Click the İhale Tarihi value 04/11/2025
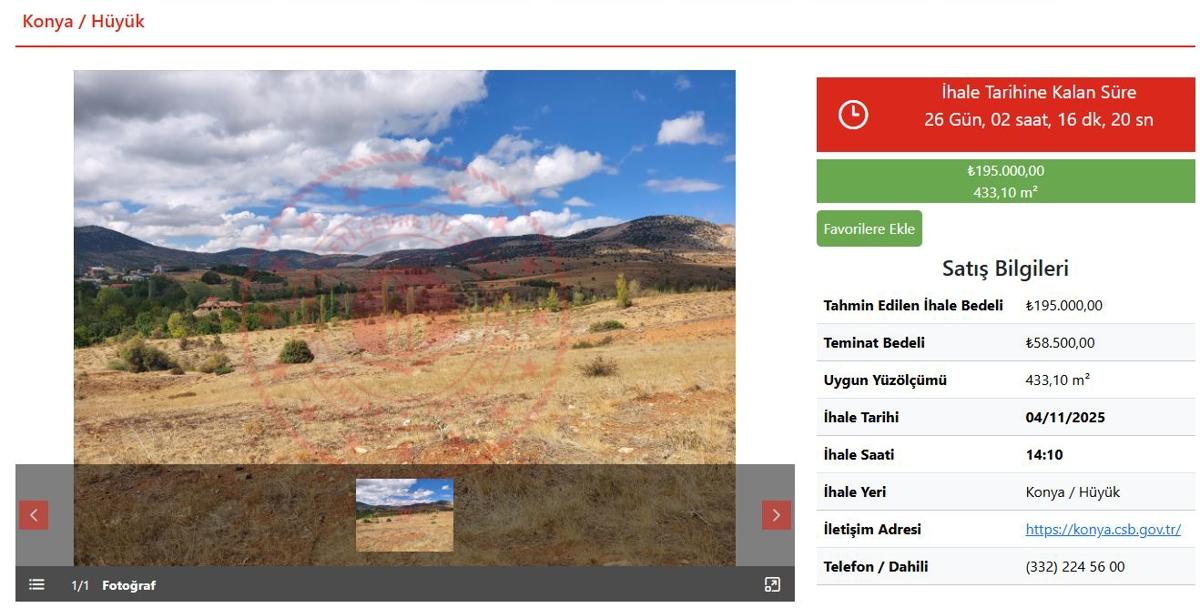Screen dimensions: 1200x608 pos(1065,418)
